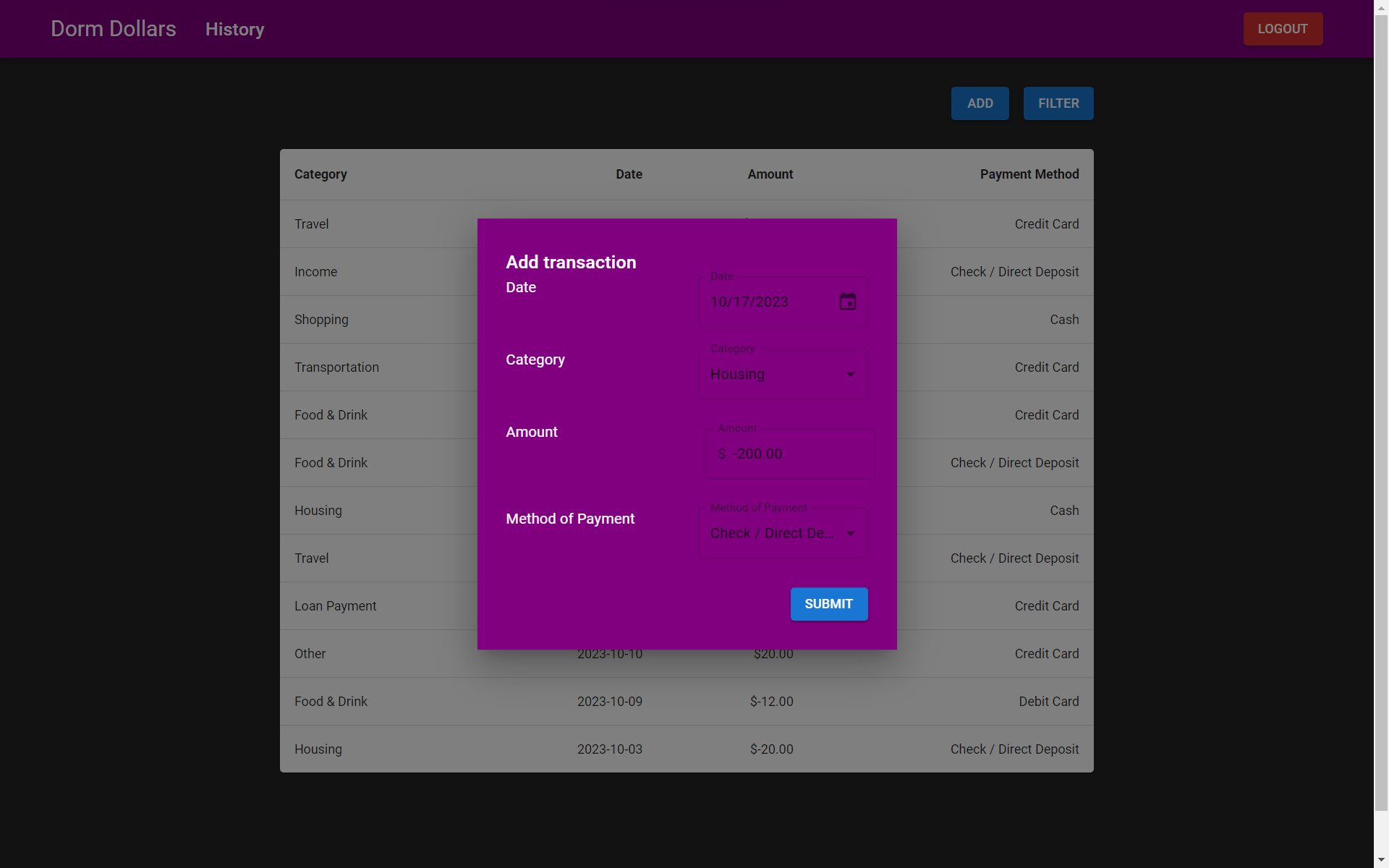Click the Payment Method column header

(1029, 174)
